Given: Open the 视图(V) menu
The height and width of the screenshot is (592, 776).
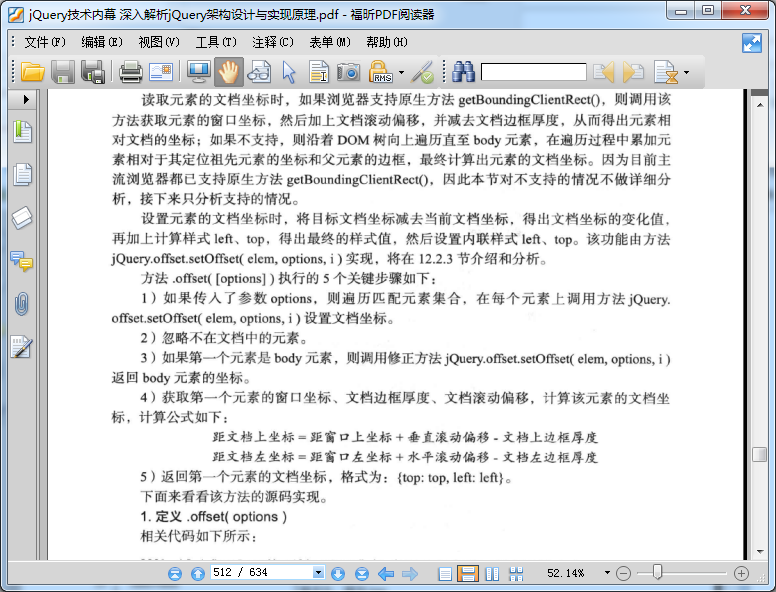Looking at the screenshot, I should coord(159,43).
